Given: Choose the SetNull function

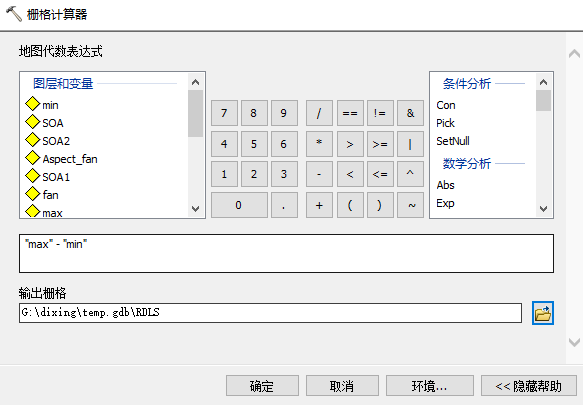Looking at the screenshot, I should pyautogui.click(x=453, y=141).
